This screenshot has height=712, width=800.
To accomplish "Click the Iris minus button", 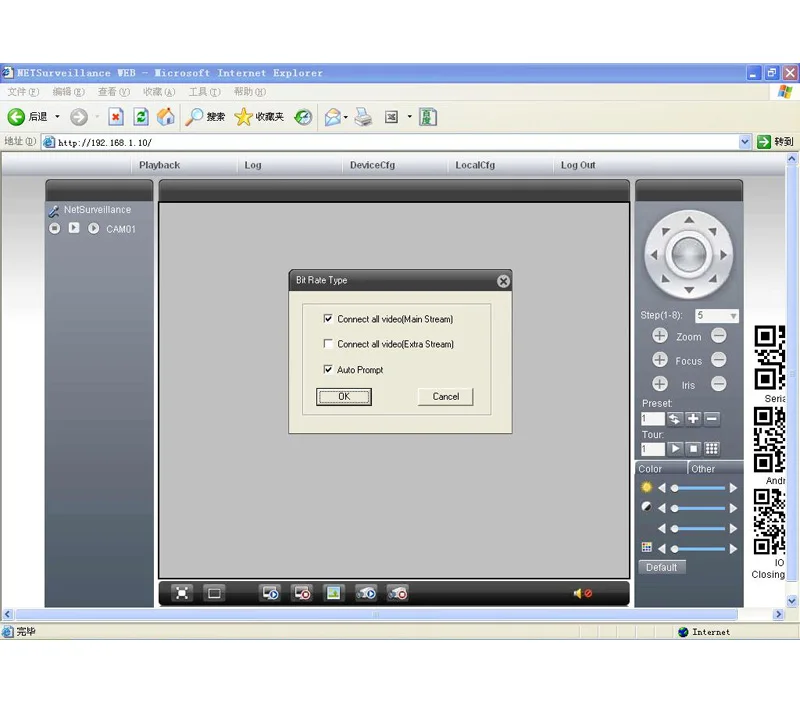I will tap(718, 384).
